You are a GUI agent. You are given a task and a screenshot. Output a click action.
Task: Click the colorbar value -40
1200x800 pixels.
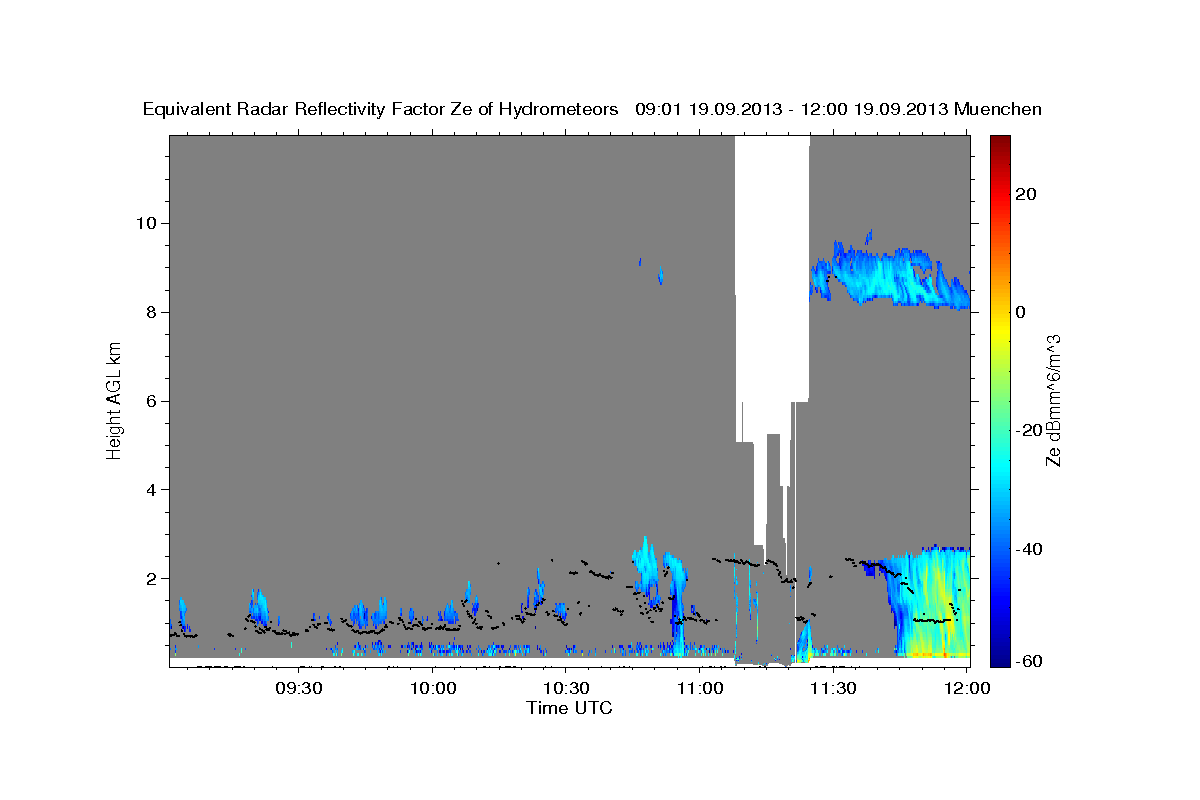[1028, 549]
